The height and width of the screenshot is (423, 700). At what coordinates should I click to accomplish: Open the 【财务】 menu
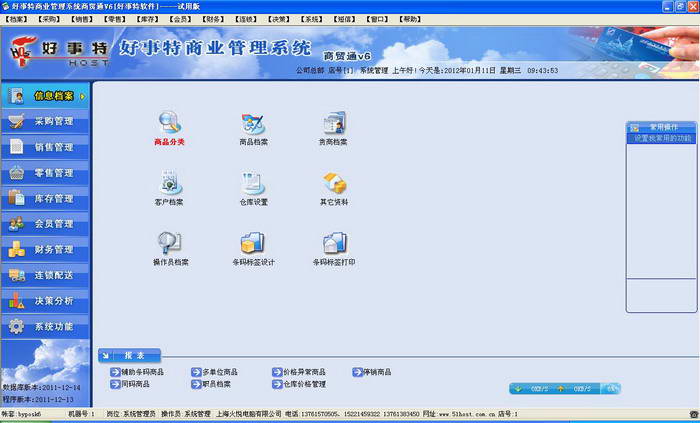tap(213, 19)
